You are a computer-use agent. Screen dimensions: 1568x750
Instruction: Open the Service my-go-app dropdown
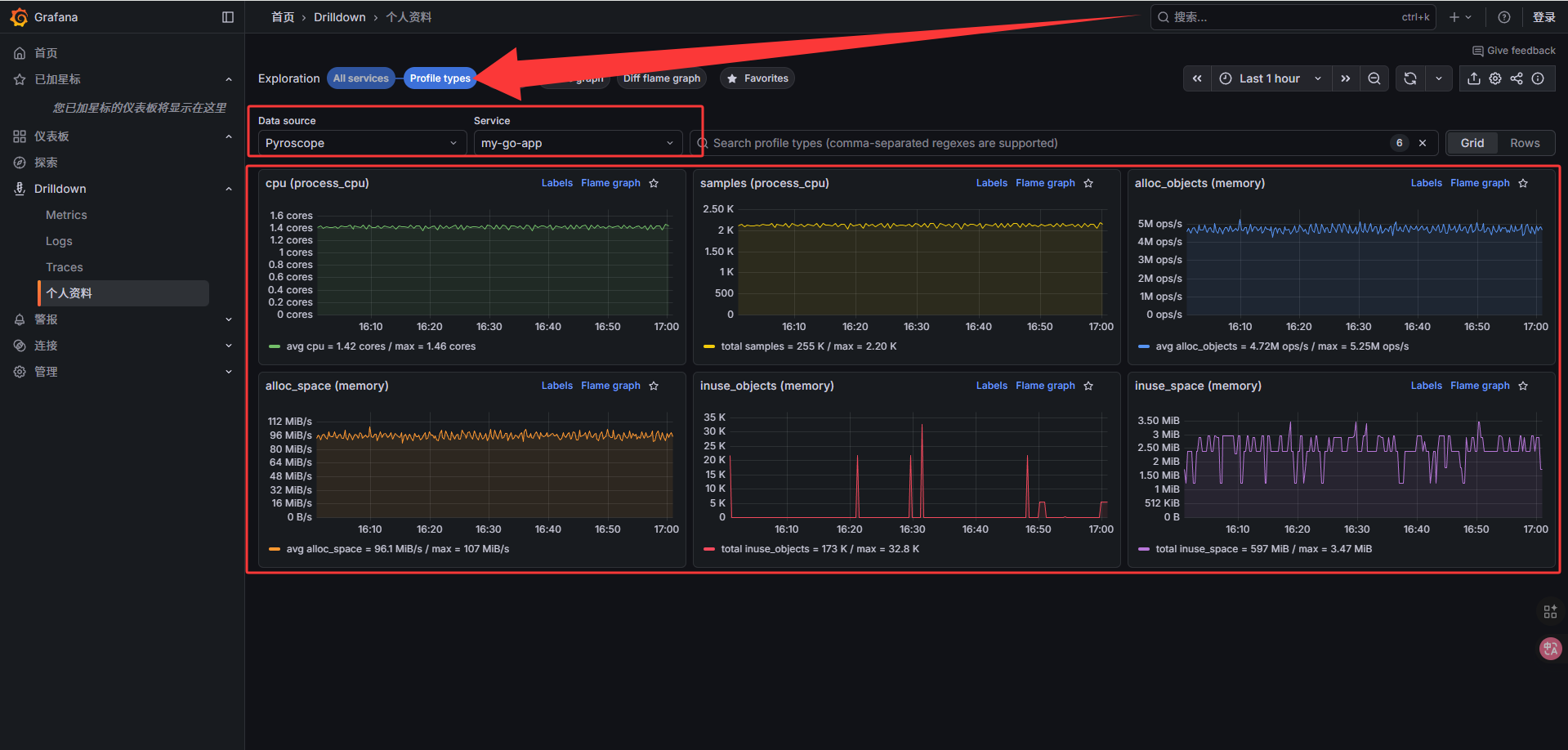(x=577, y=143)
